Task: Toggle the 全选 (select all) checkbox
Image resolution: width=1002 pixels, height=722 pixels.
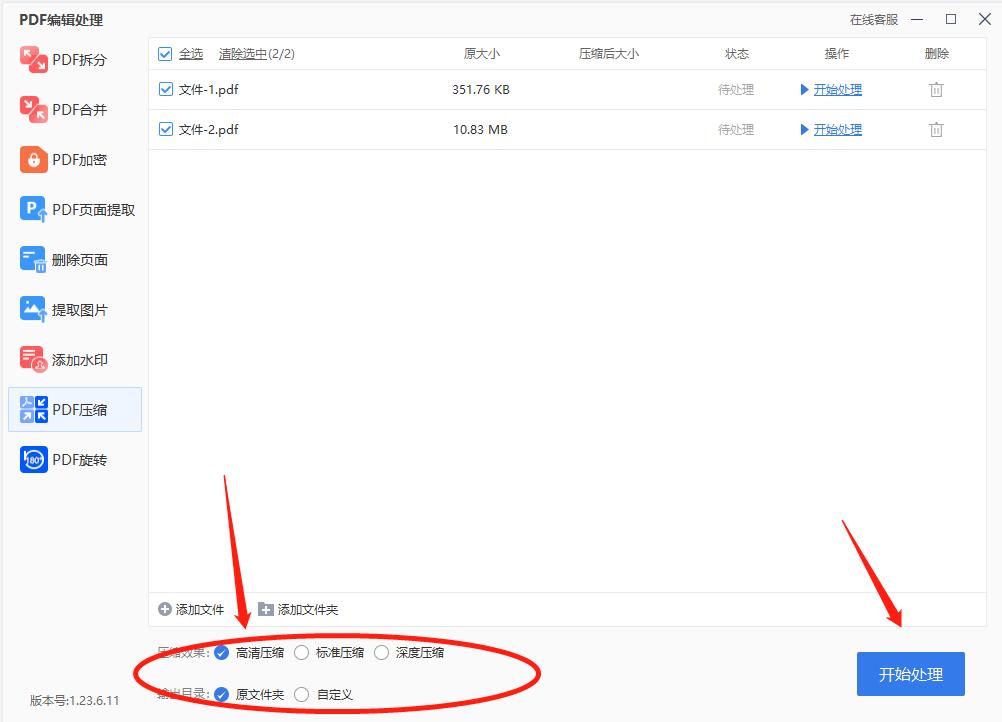Action: click(166, 53)
